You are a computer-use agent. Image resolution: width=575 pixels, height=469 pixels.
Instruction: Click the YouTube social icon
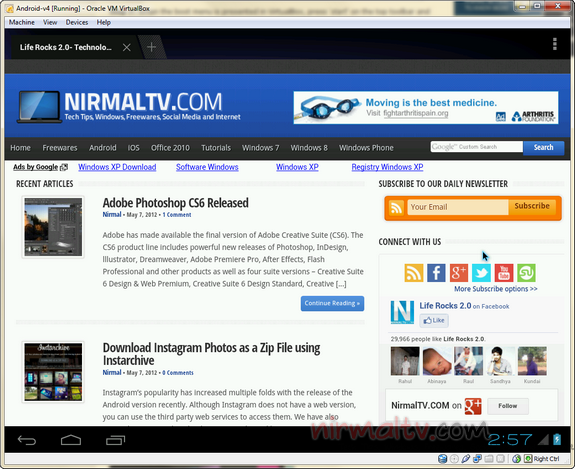[504, 273]
